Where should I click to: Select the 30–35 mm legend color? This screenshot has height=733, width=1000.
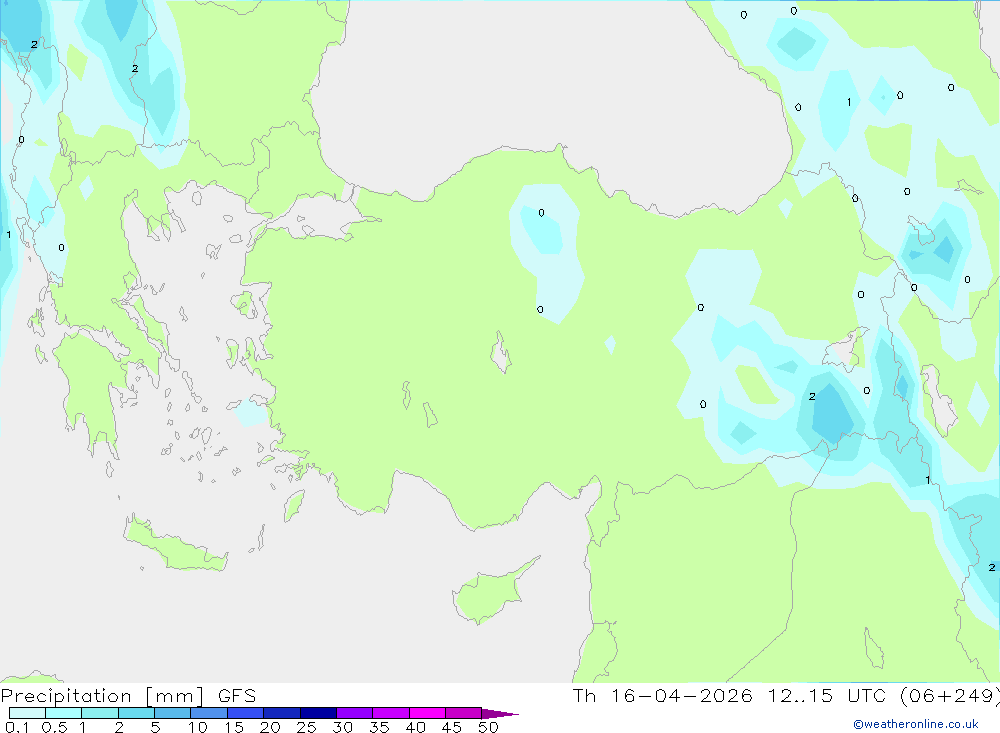[x=354, y=713]
